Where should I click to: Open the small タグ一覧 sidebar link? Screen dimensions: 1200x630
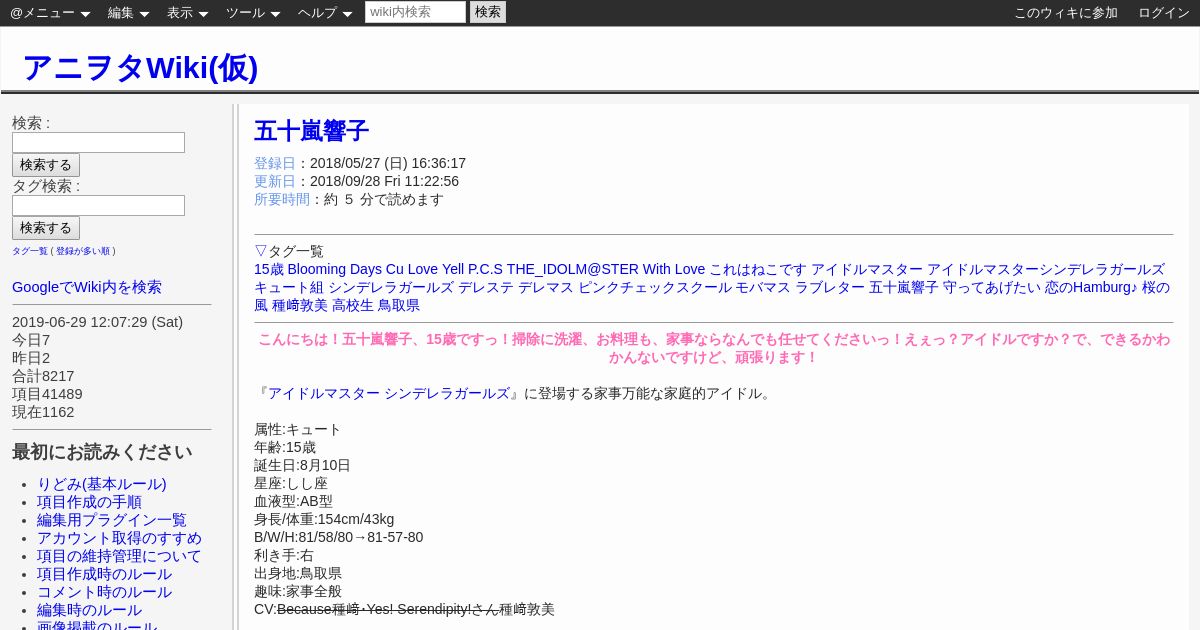pos(30,251)
